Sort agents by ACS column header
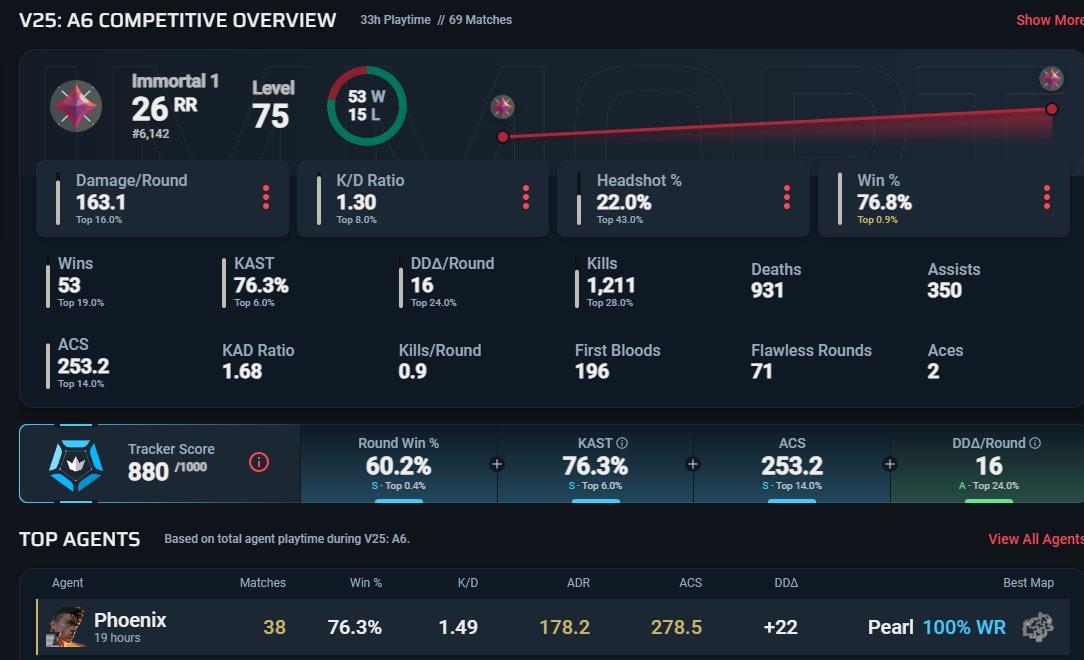The width and height of the screenshot is (1084, 660). pos(691,583)
